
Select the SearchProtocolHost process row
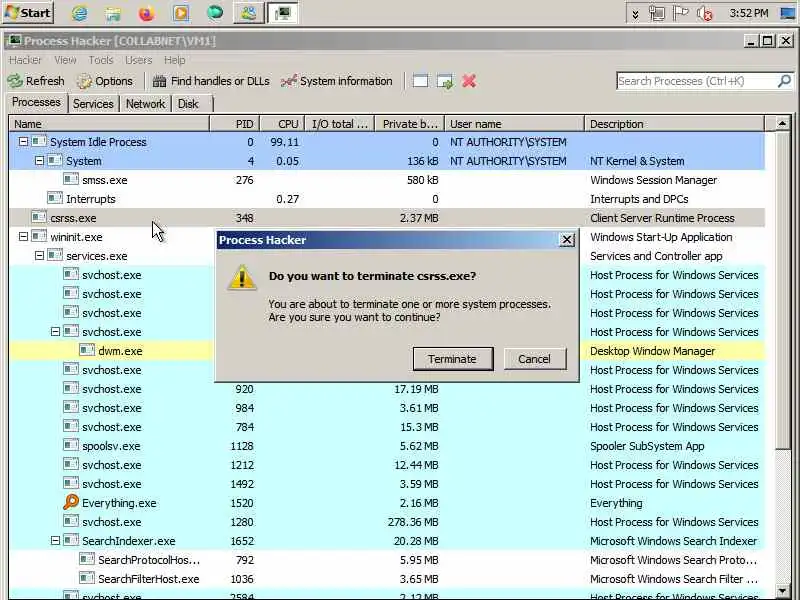tap(387, 560)
